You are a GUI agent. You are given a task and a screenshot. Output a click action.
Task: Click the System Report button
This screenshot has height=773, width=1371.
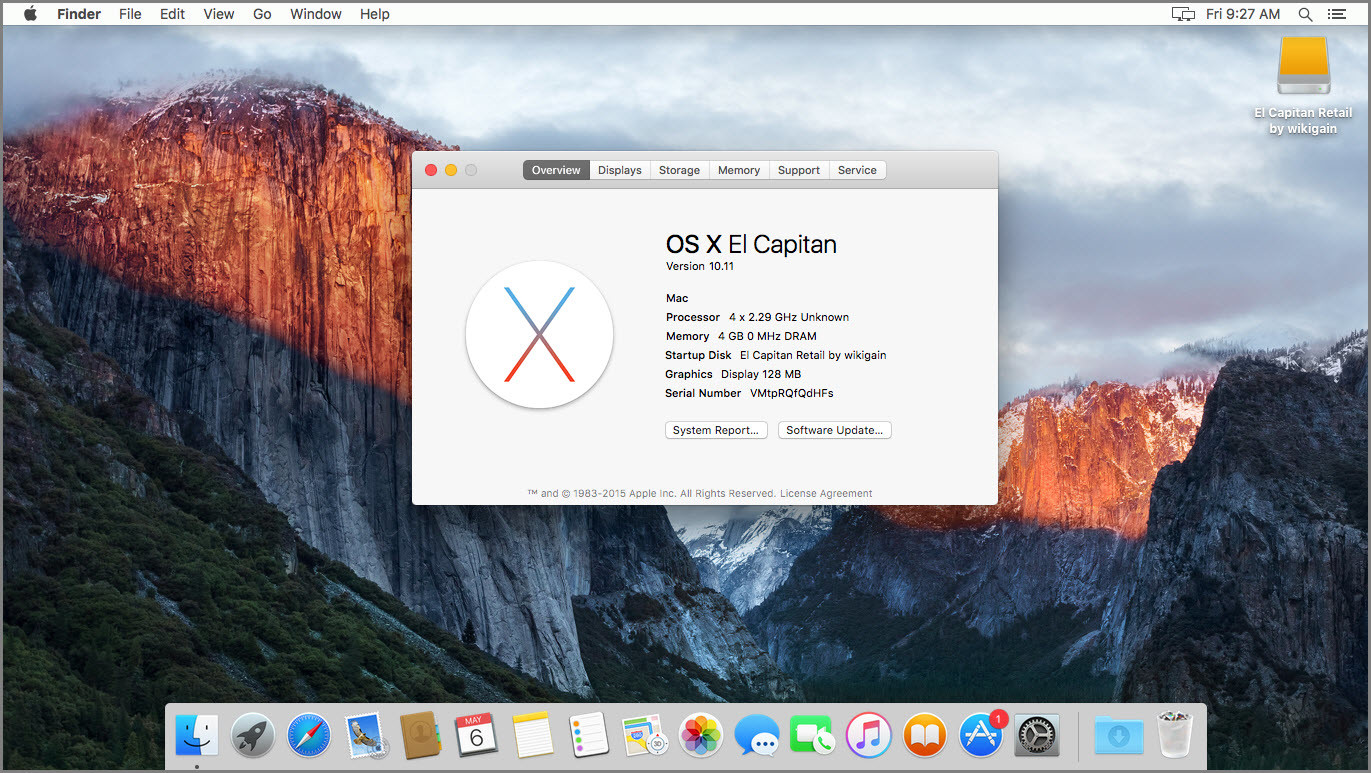716,430
